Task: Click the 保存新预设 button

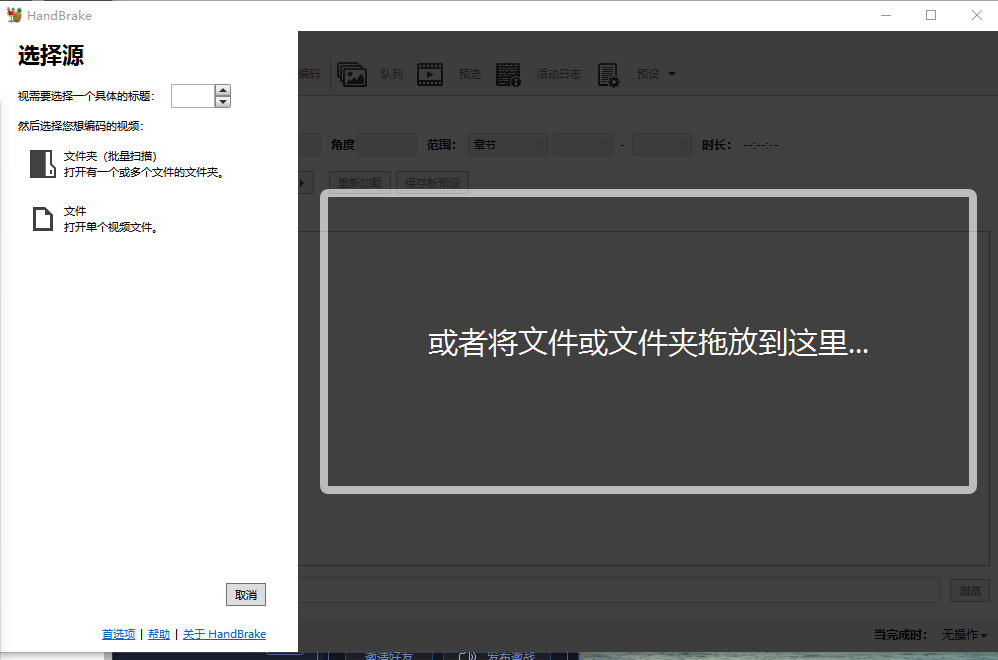Action: (x=432, y=183)
